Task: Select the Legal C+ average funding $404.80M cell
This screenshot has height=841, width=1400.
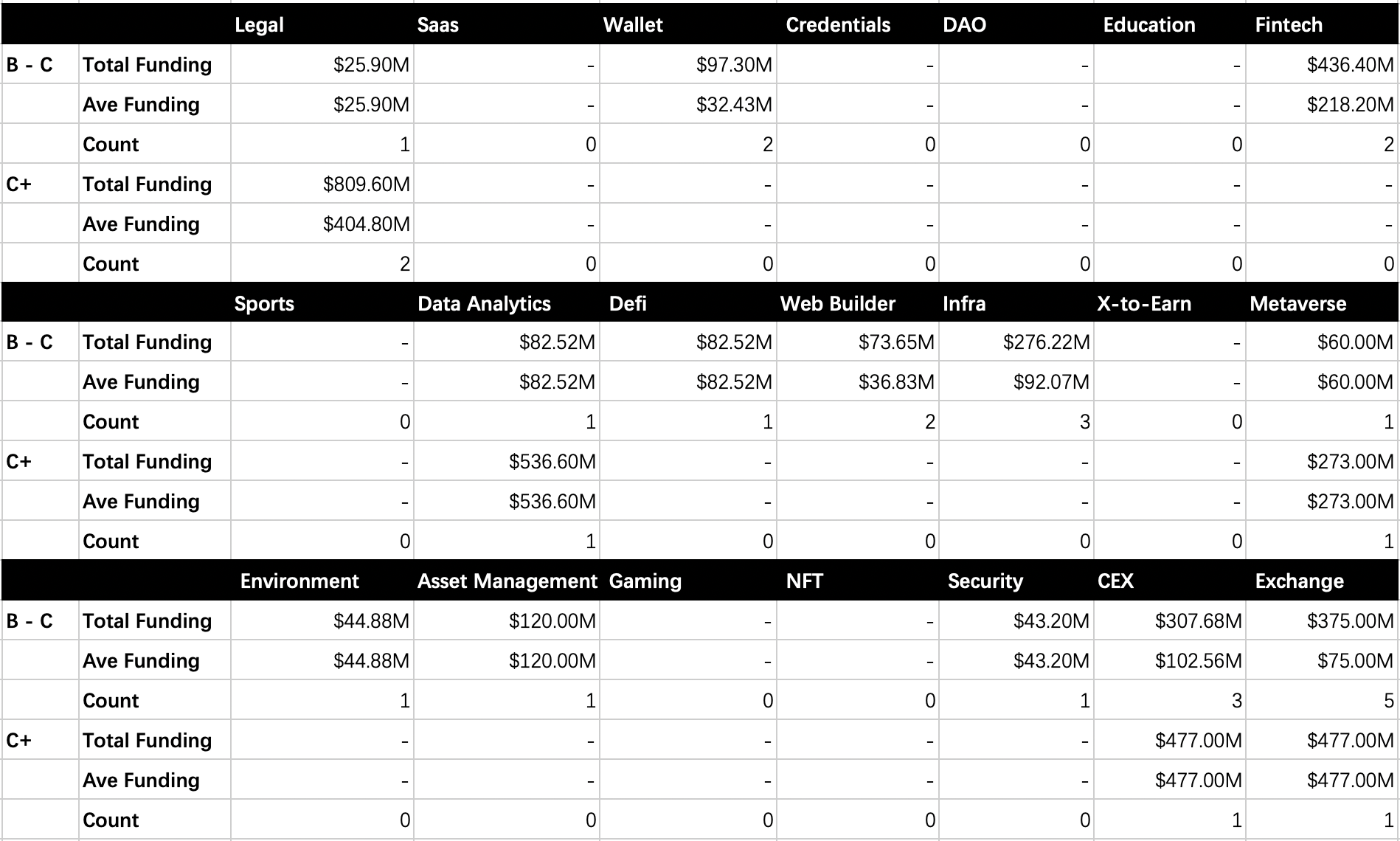Action: tap(322, 224)
